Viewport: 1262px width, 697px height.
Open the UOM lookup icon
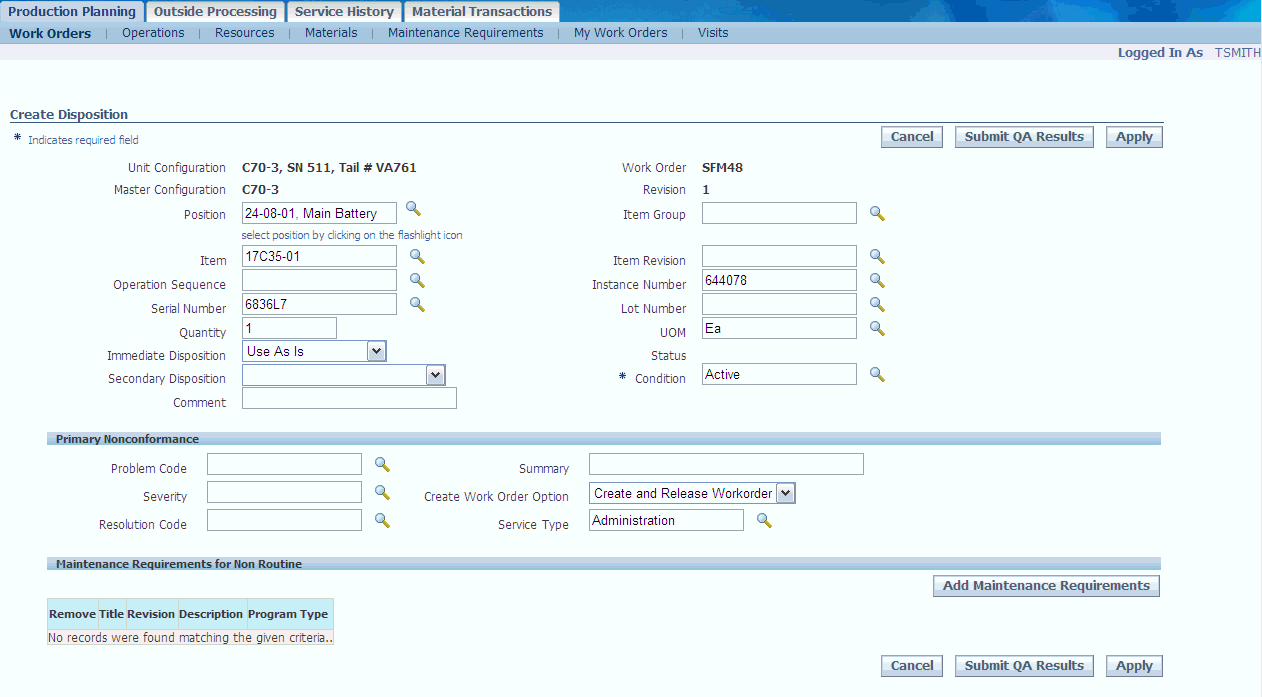(x=877, y=328)
